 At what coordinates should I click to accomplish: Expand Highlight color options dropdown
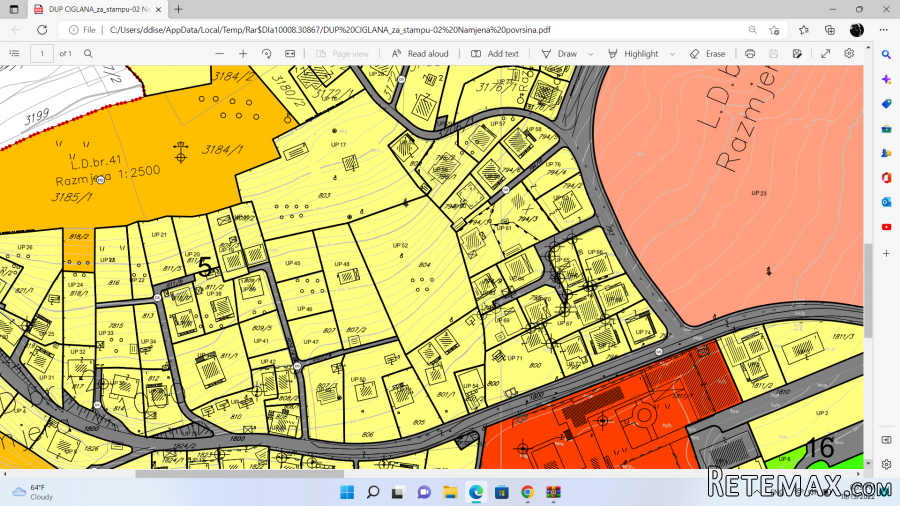[x=672, y=54]
